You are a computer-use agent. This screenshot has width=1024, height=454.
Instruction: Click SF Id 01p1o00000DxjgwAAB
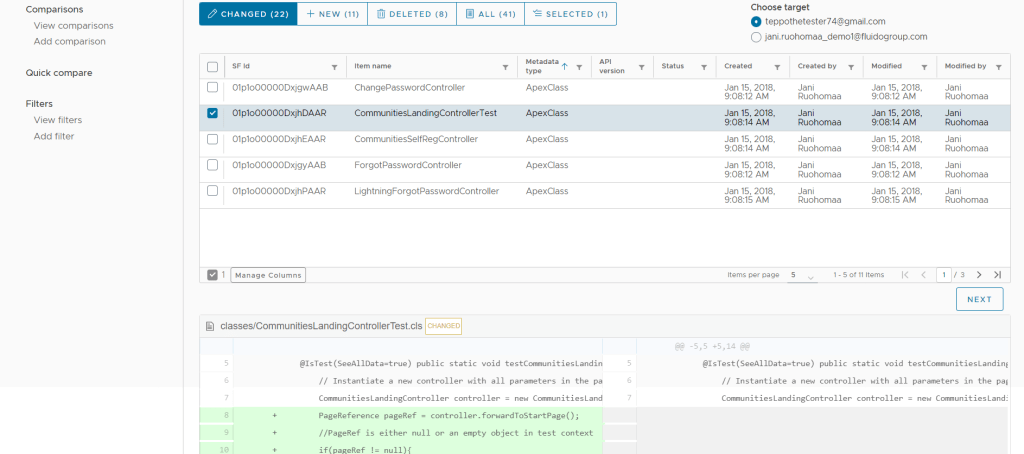click(x=280, y=87)
